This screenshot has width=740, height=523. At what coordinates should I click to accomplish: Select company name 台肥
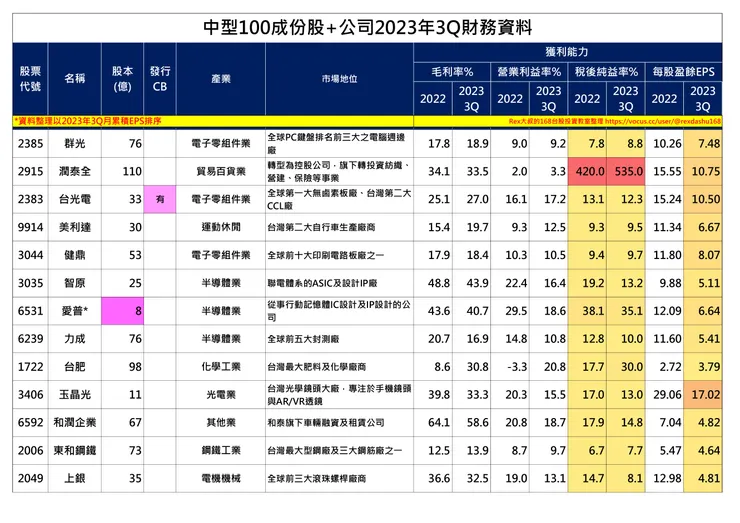75,366
